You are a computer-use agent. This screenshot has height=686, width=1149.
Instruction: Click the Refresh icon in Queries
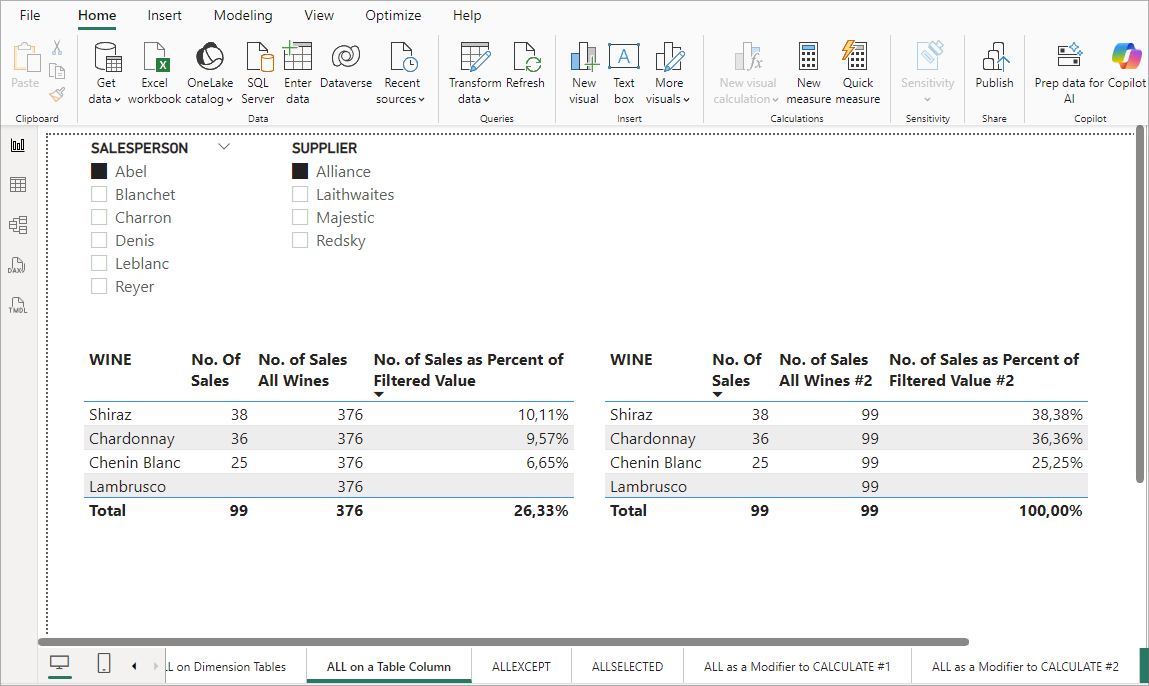(x=525, y=66)
